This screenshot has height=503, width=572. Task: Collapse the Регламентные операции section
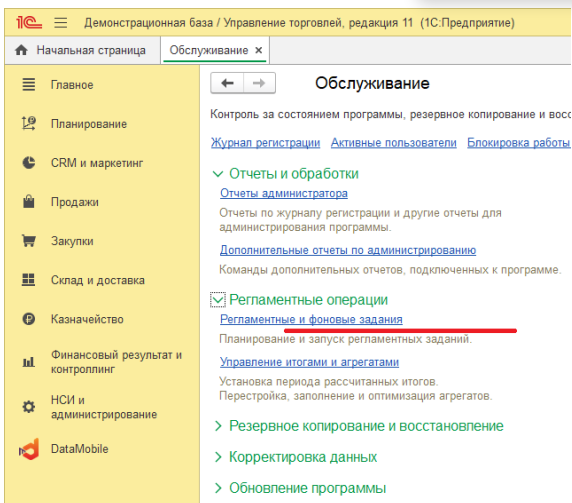(x=218, y=300)
